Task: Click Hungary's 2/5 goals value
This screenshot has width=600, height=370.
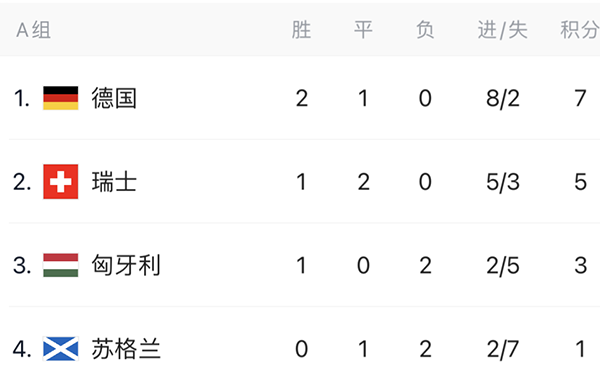Action: click(x=503, y=266)
